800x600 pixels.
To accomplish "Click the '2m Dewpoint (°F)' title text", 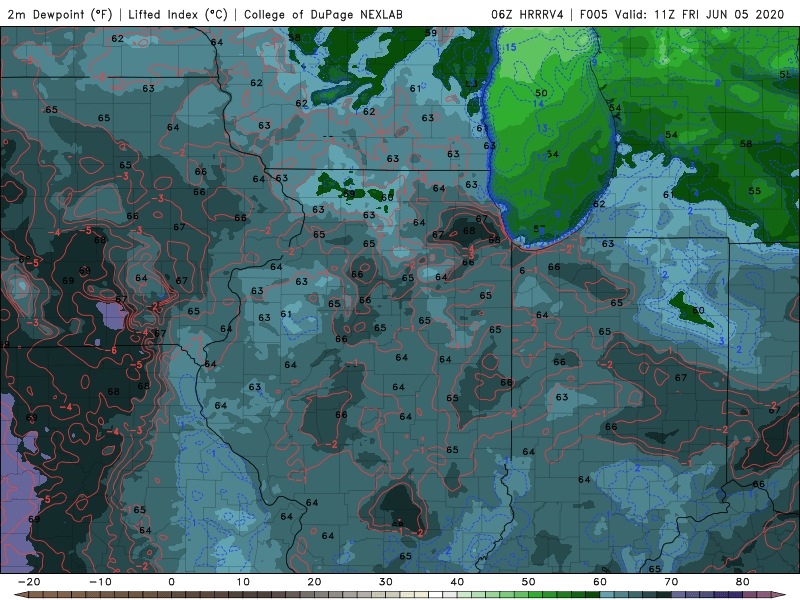I will (60, 15).
